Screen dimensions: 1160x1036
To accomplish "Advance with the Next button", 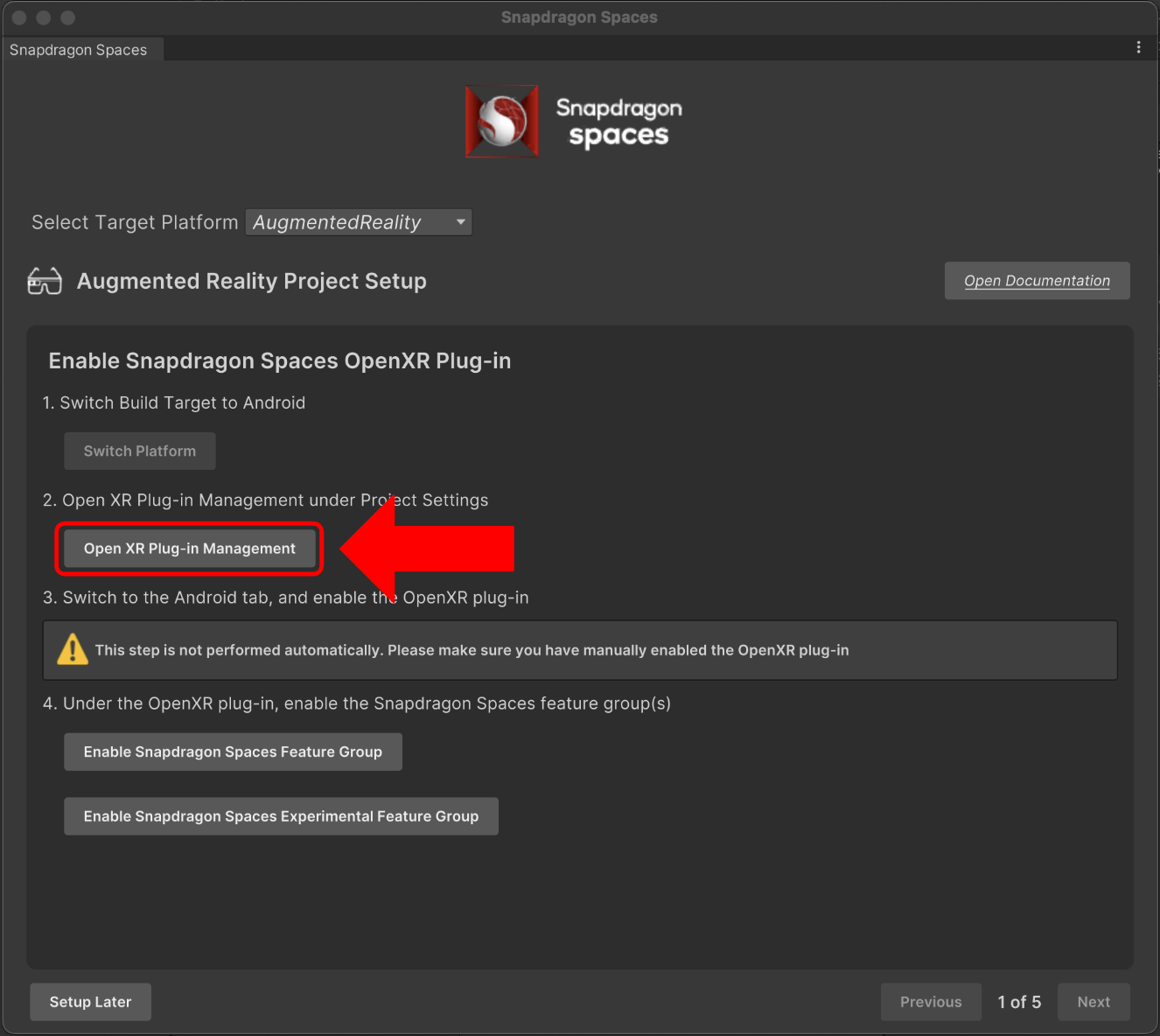I will [1094, 1002].
